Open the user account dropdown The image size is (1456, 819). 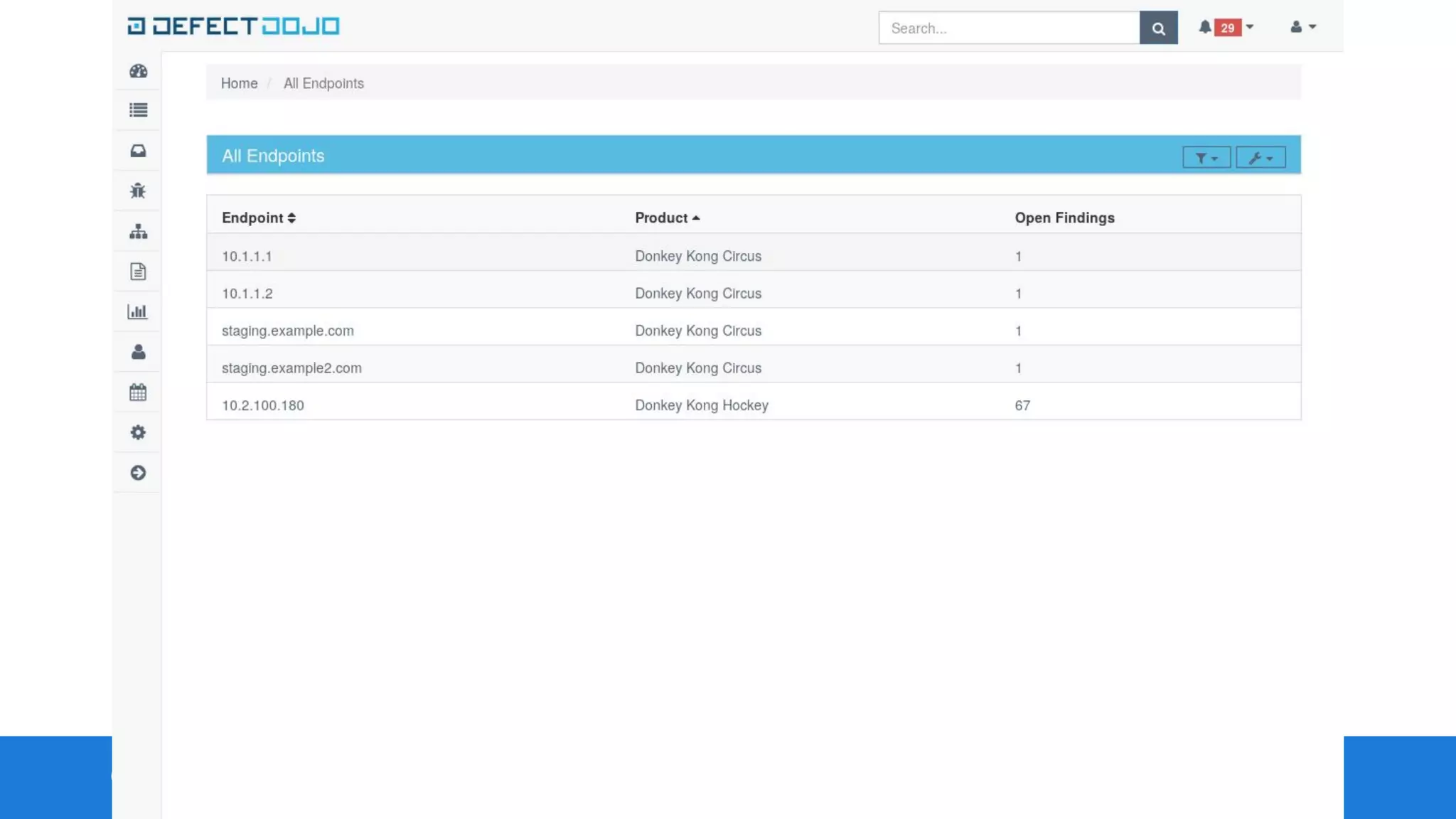pyautogui.click(x=1302, y=27)
